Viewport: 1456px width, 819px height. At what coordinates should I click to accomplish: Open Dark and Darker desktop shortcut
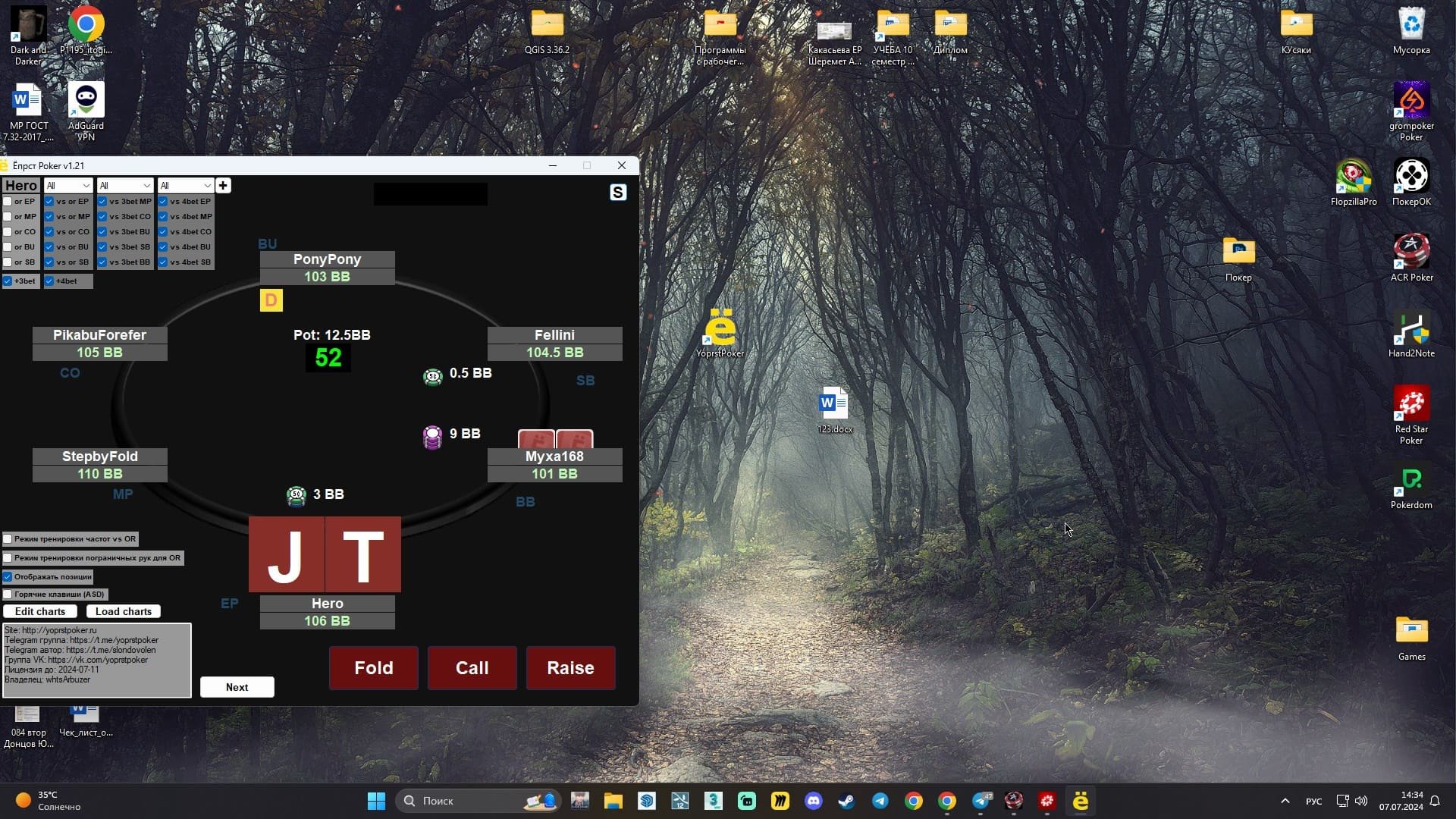(28, 36)
